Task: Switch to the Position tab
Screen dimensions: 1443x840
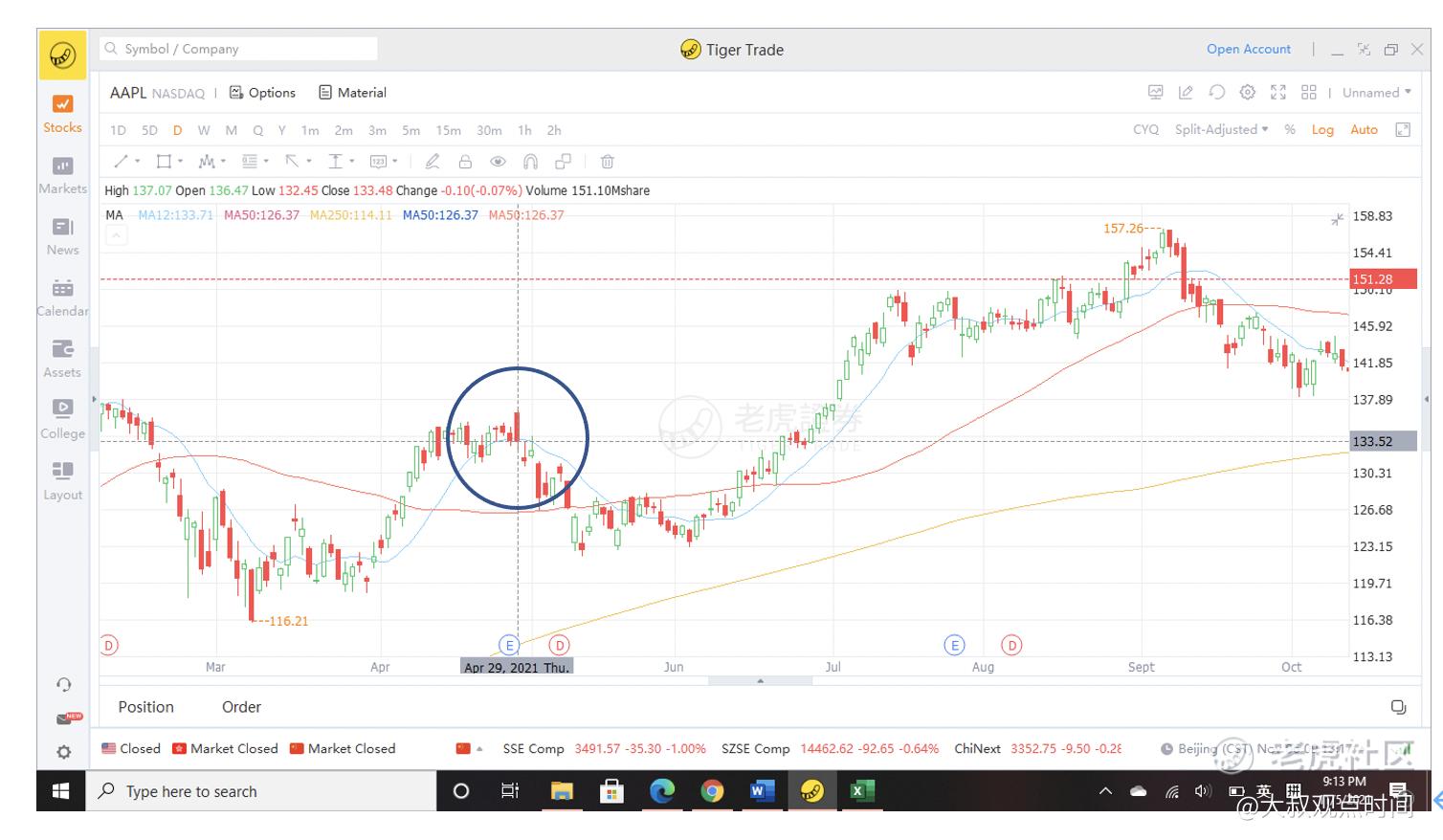Action: (146, 707)
